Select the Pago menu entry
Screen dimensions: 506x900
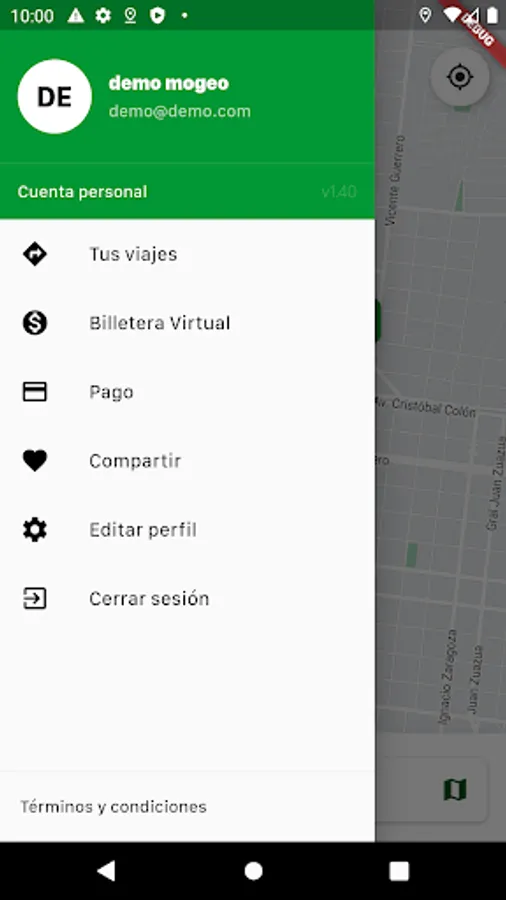pos(188,391)
